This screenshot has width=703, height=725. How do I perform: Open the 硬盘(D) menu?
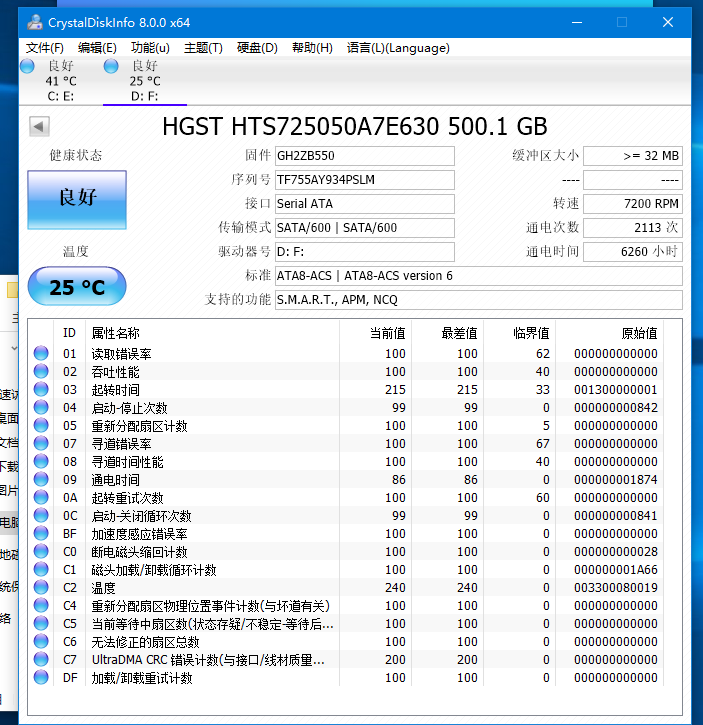tap(257, 48)
